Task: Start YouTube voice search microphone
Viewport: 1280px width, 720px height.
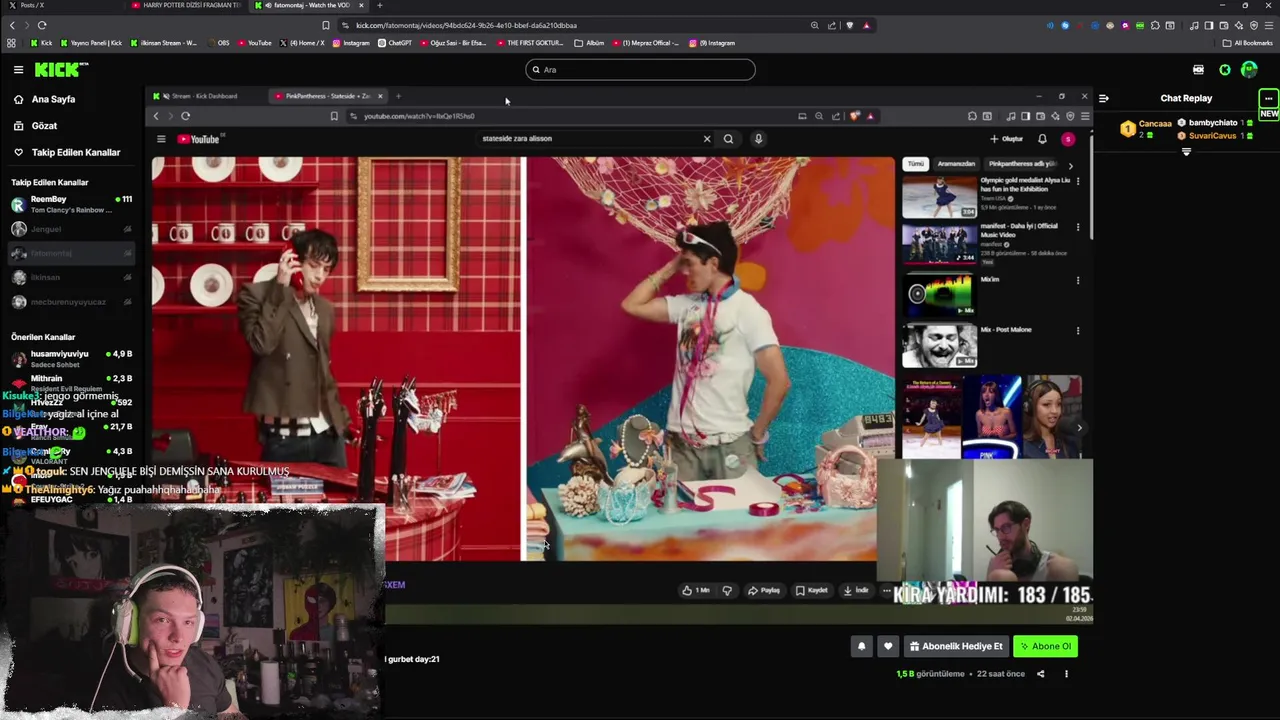Action: tap(758, 139)
